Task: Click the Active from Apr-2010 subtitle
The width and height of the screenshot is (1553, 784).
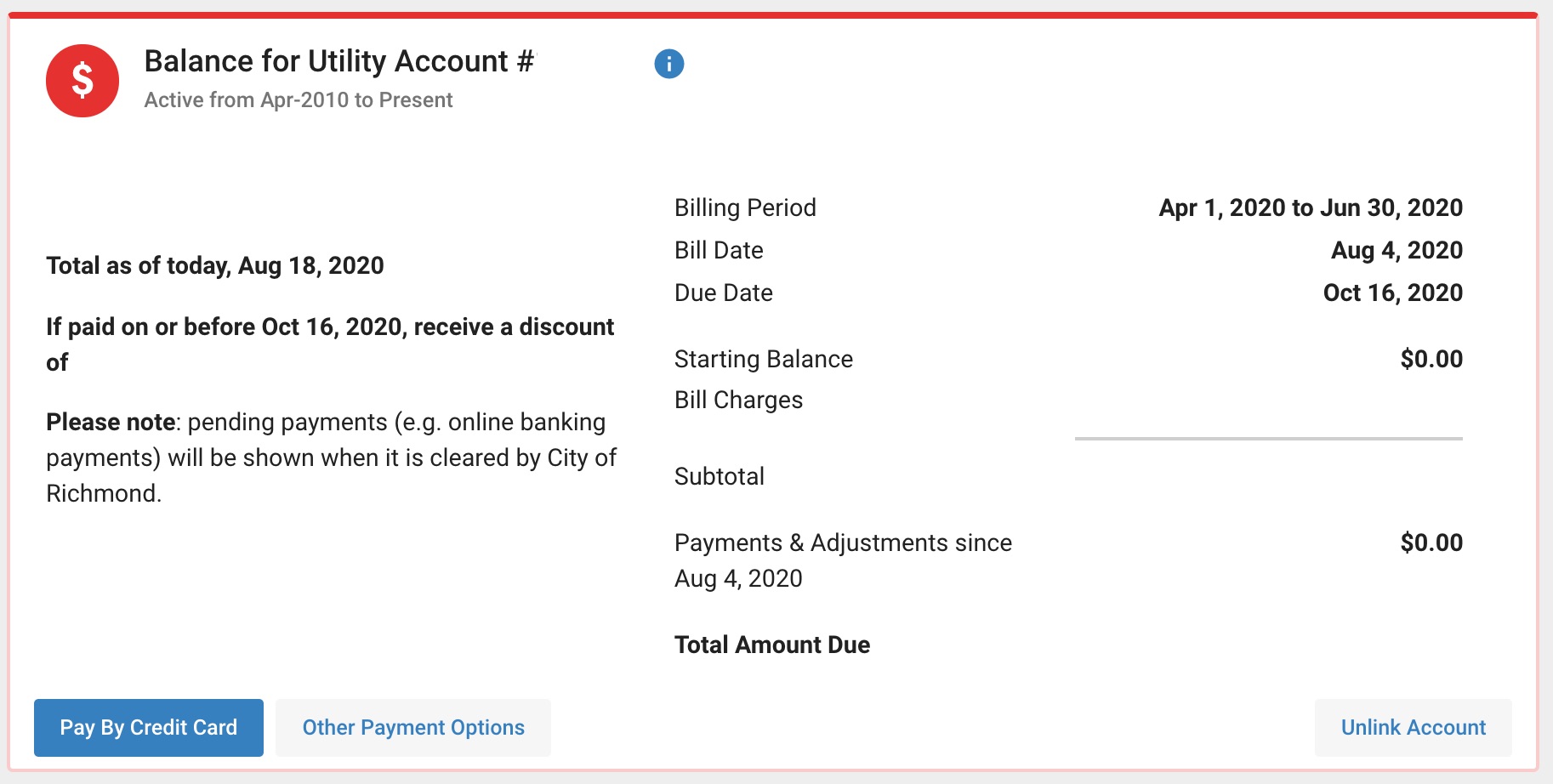Action: (x=298, y=99)
